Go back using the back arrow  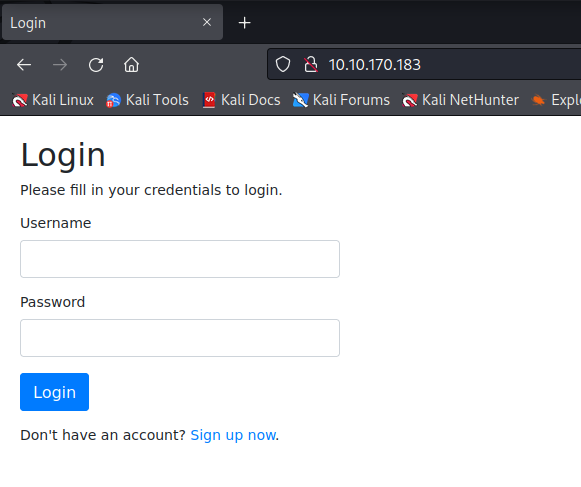click(x=24, y=65)
